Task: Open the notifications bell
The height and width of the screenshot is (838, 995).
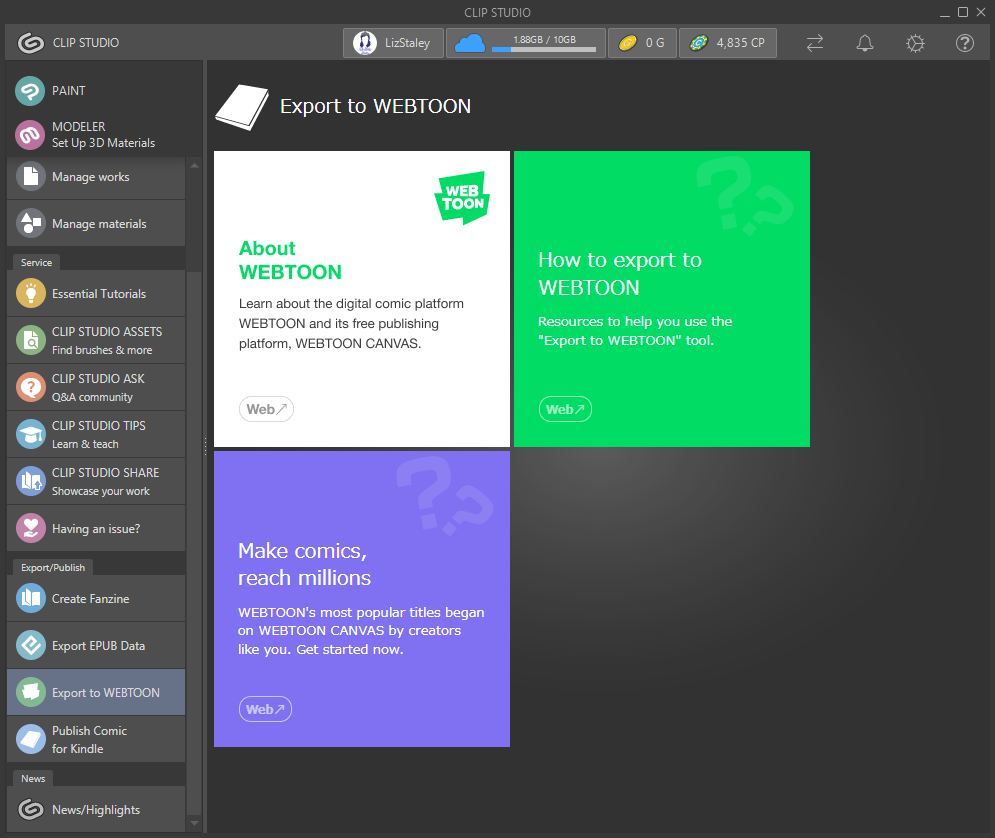Action: pos(864,43)
